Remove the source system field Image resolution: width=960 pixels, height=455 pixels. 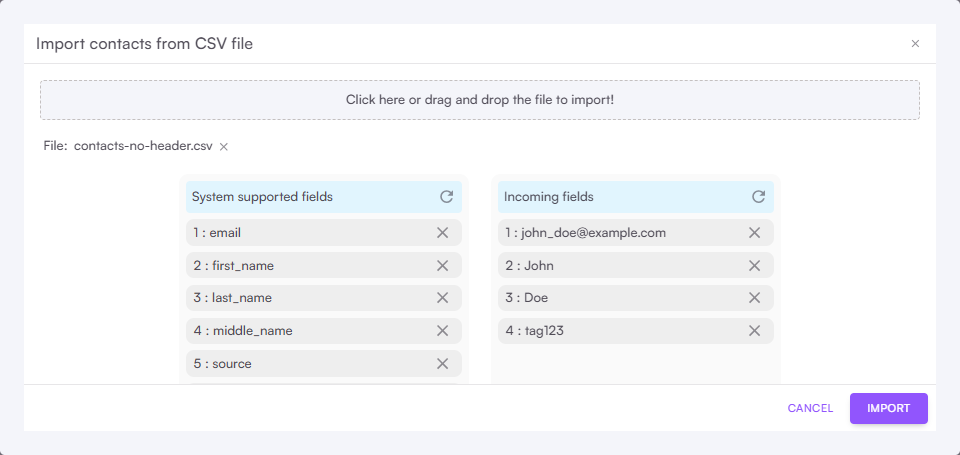point(442,364)
